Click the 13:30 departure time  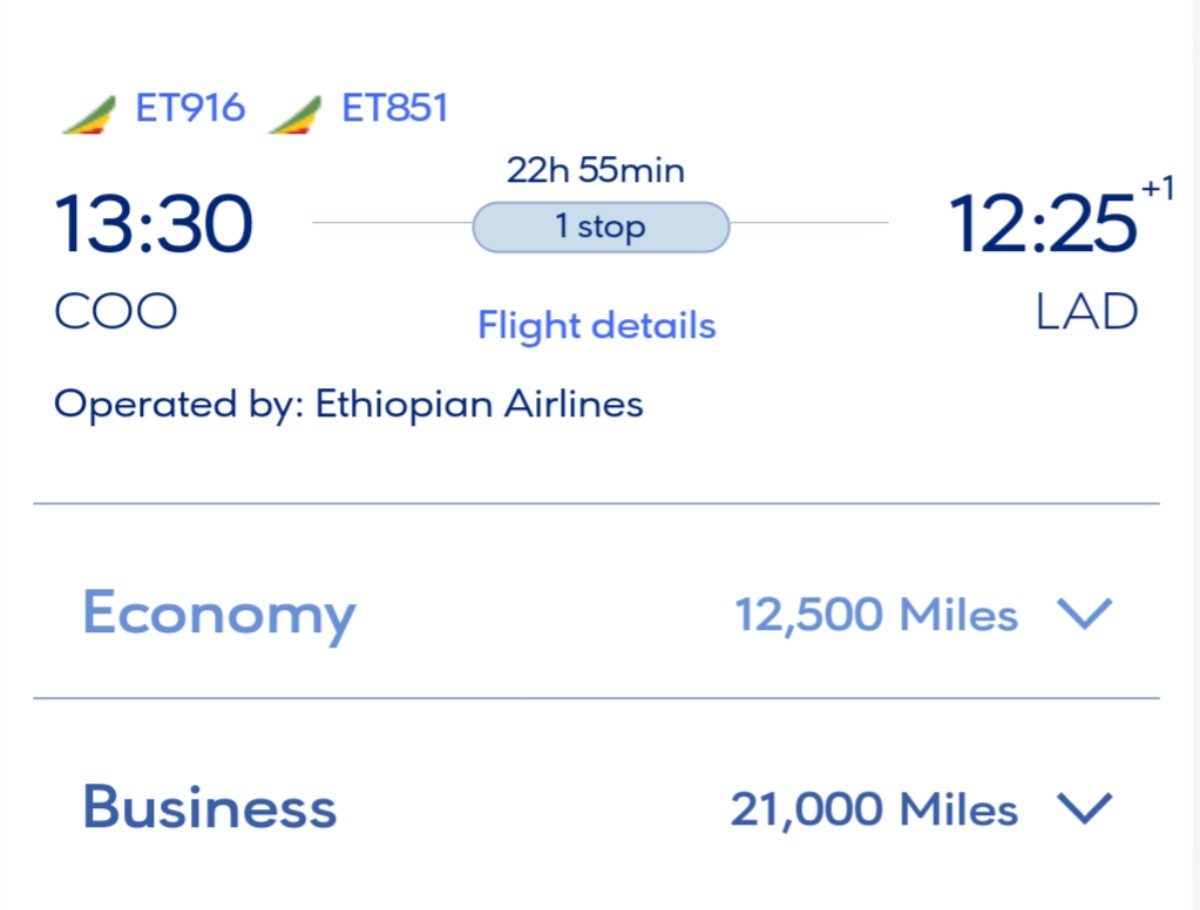point(154,225)
